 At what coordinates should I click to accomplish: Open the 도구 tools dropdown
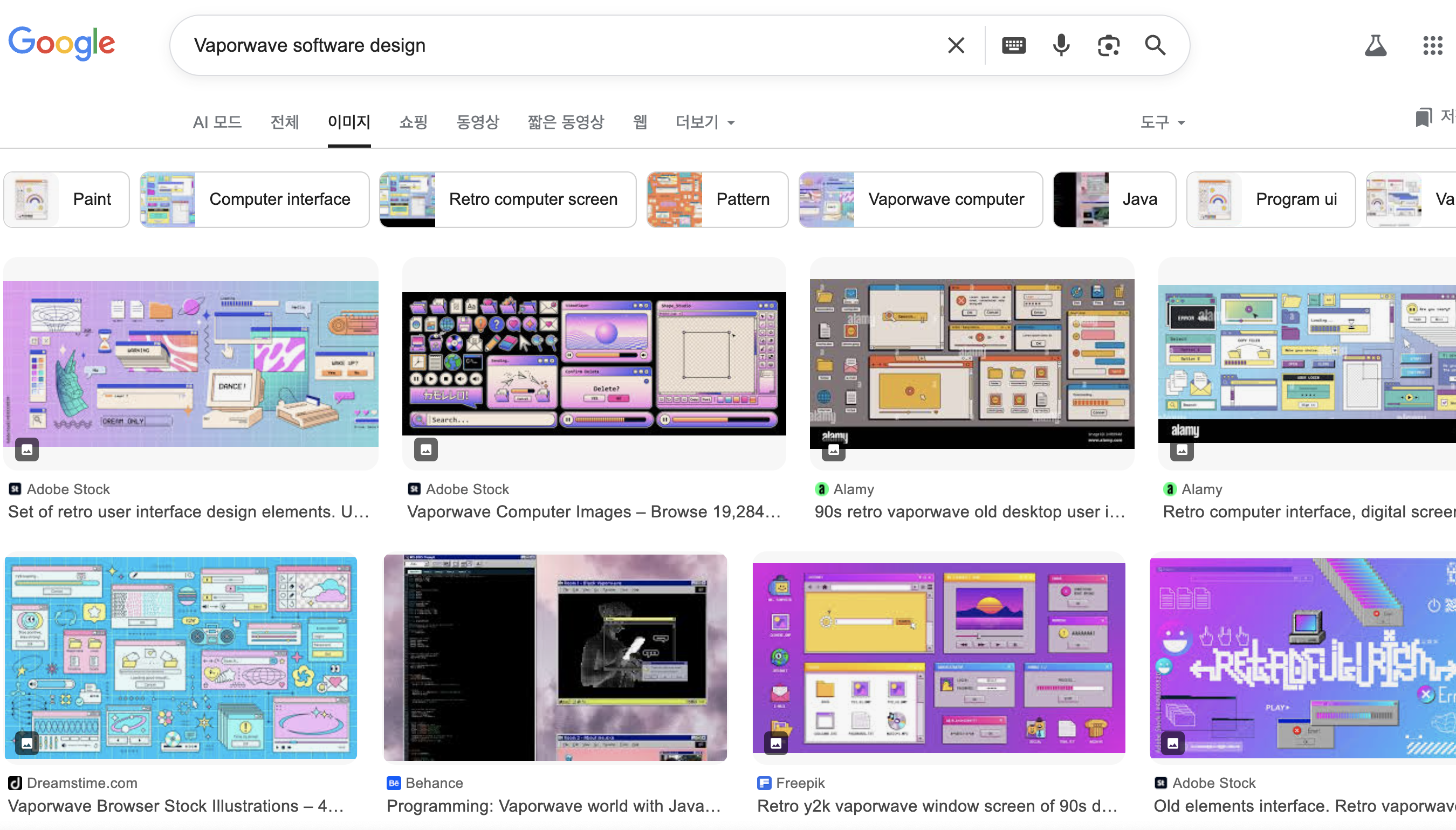pos(1162,122)
